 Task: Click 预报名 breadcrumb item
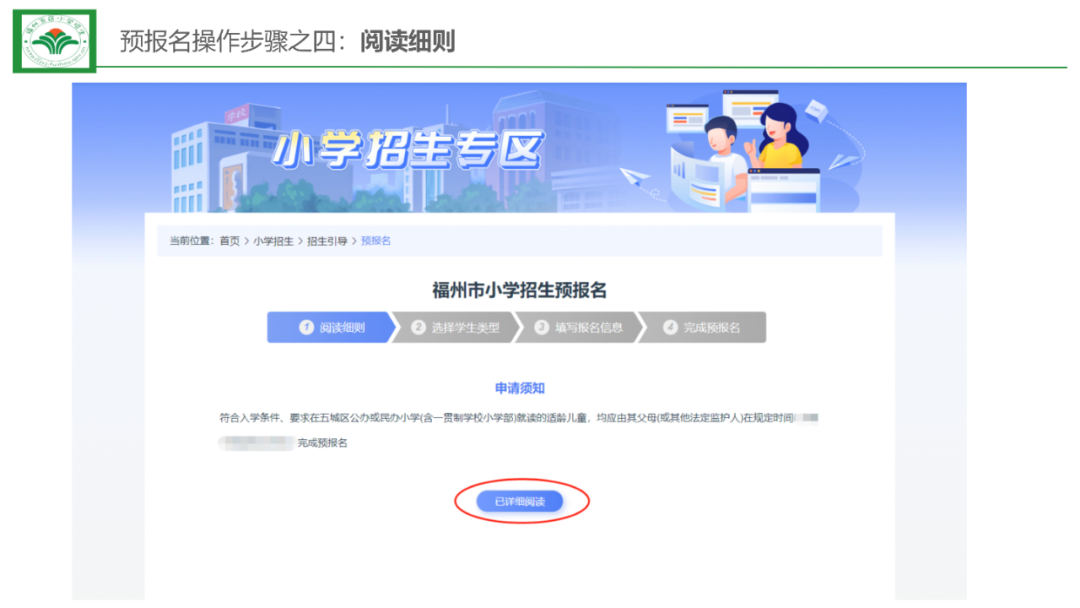pos(376,241)
